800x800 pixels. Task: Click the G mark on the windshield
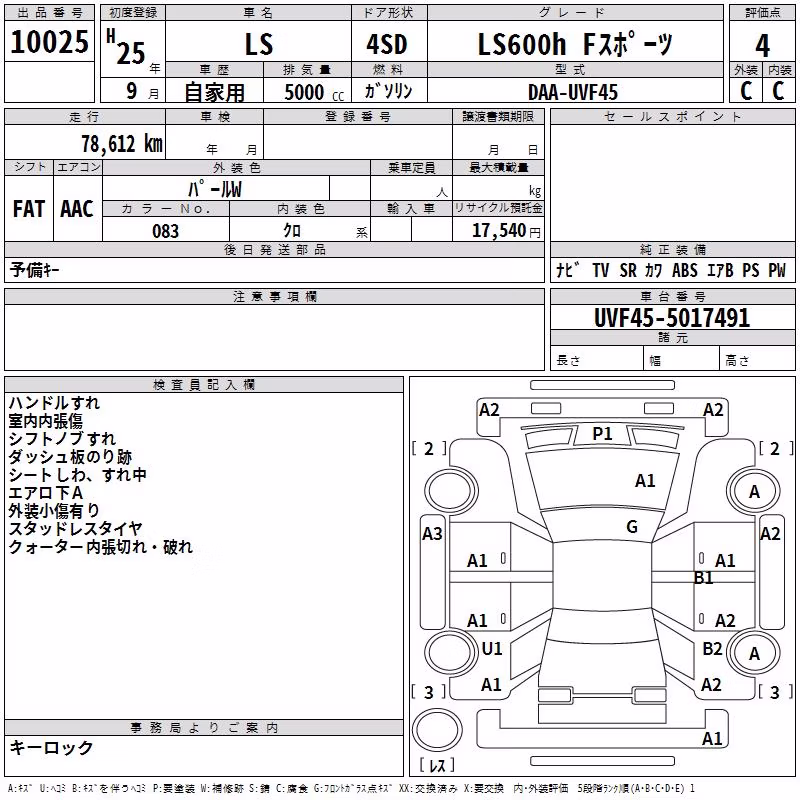(x=632, y=526)
